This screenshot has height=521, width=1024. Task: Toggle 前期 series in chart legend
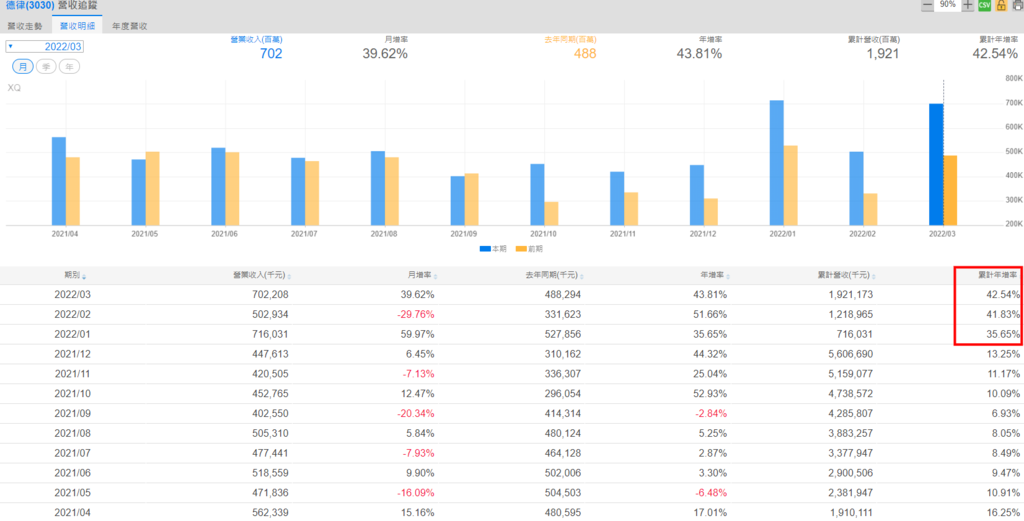[529, 249]
